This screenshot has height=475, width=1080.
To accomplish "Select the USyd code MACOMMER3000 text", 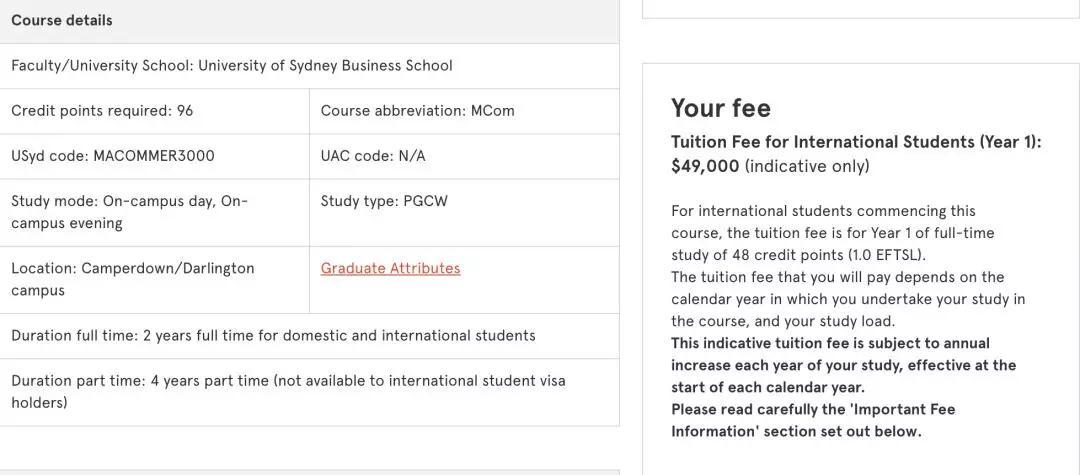I will click(x=113, y=156).
